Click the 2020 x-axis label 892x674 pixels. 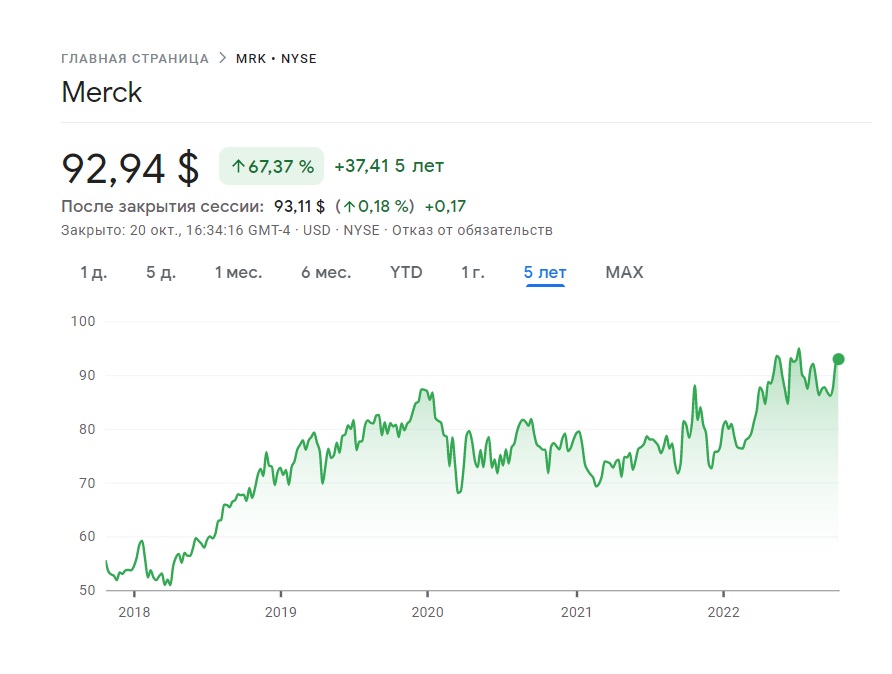click(x=427, y=612)
